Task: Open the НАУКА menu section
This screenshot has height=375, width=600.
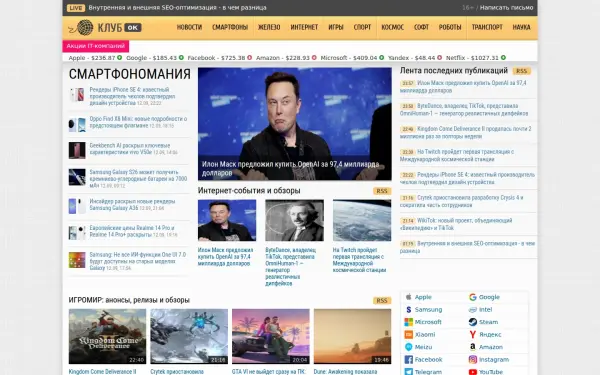Action: (x=522, y=28)
